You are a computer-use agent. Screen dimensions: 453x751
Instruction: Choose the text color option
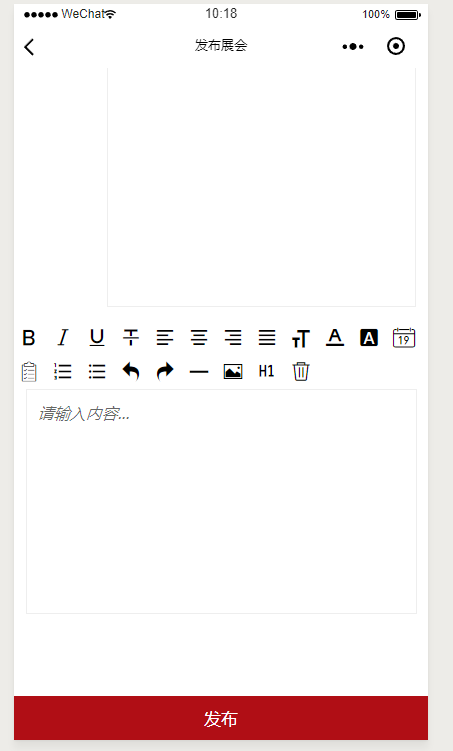tap(335, 338)
